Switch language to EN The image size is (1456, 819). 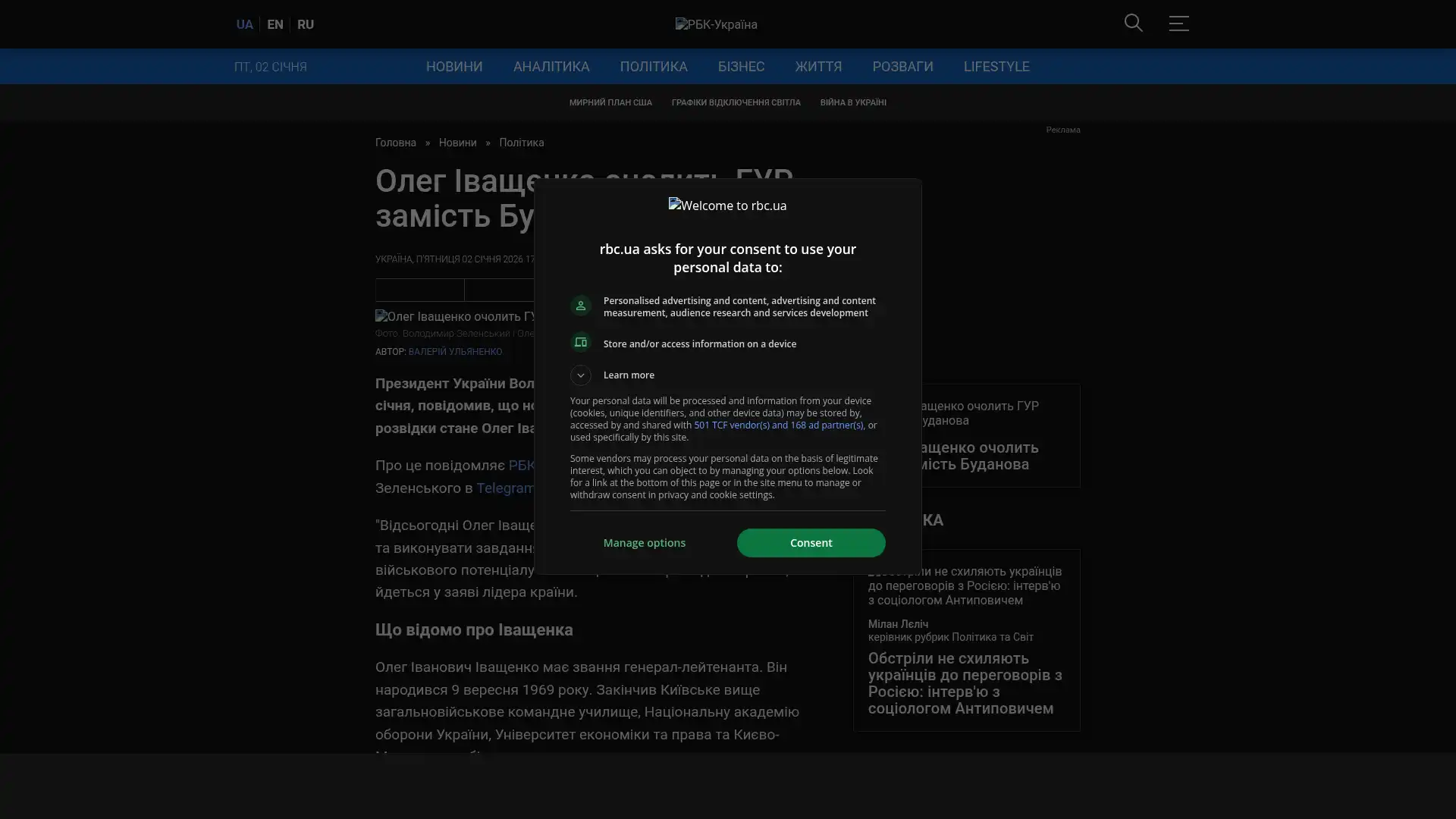[x=275, y=24]
